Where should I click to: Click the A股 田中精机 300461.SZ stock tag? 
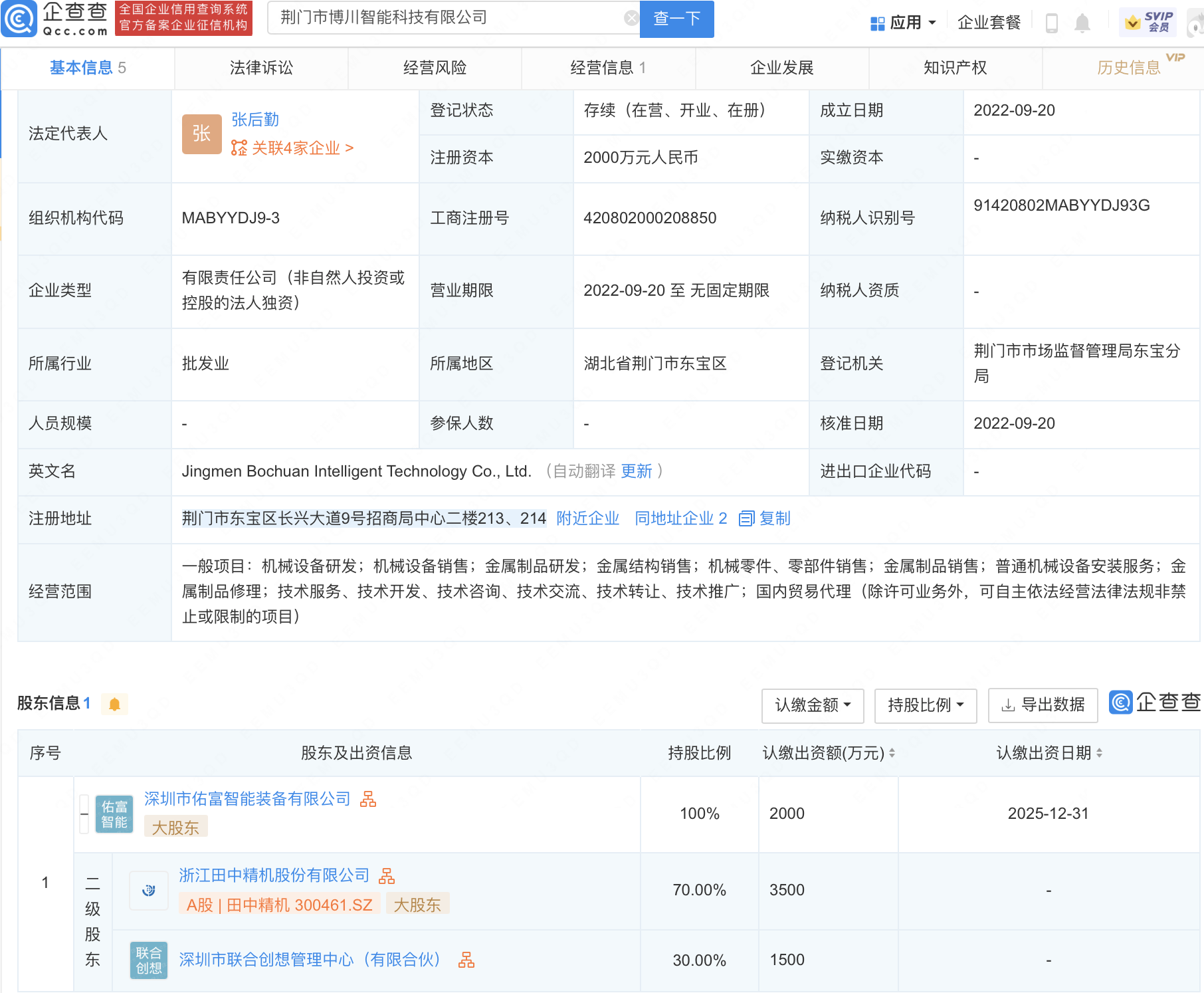(279, 905)
